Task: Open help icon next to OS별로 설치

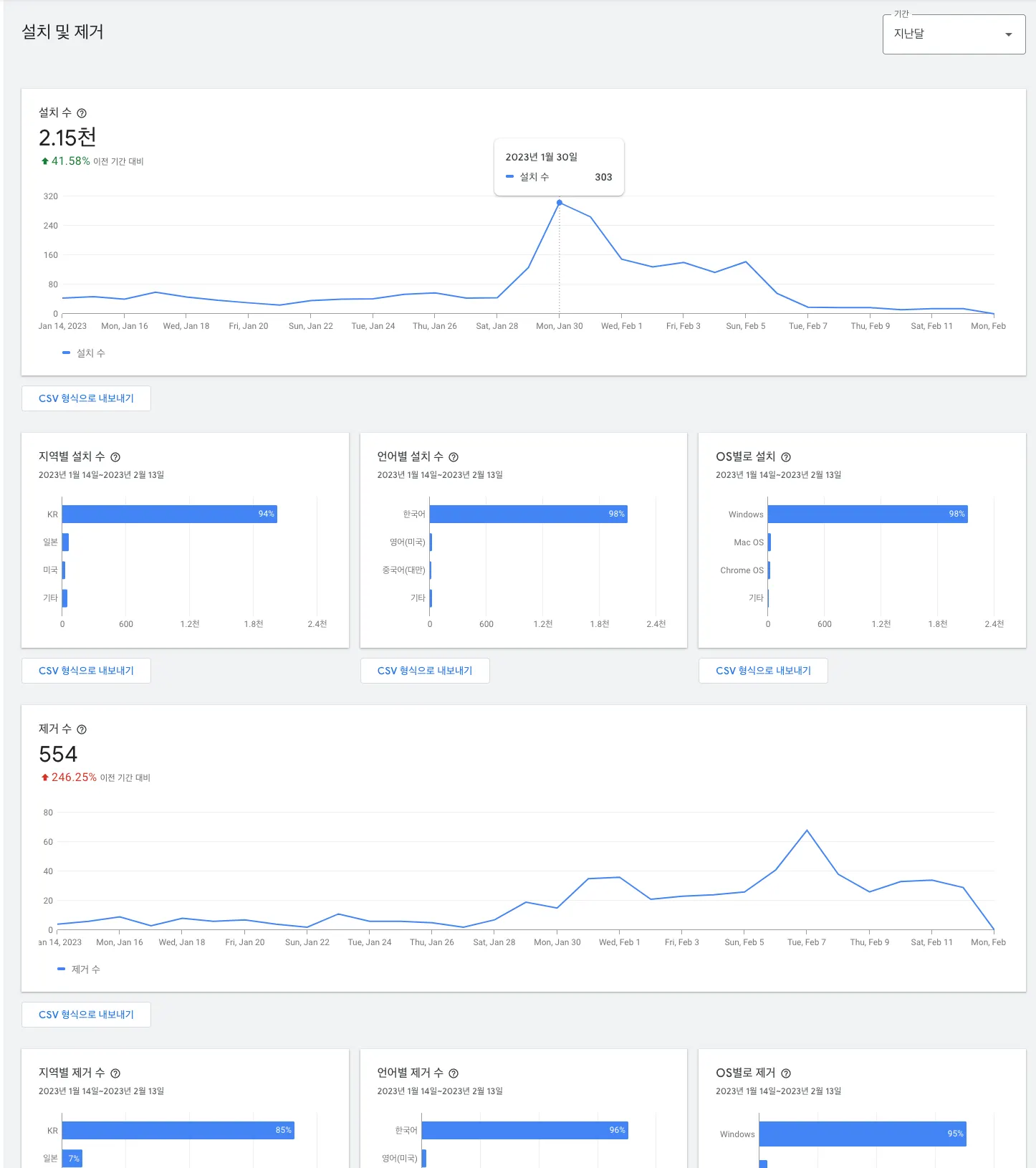Action: pos(786,457)
